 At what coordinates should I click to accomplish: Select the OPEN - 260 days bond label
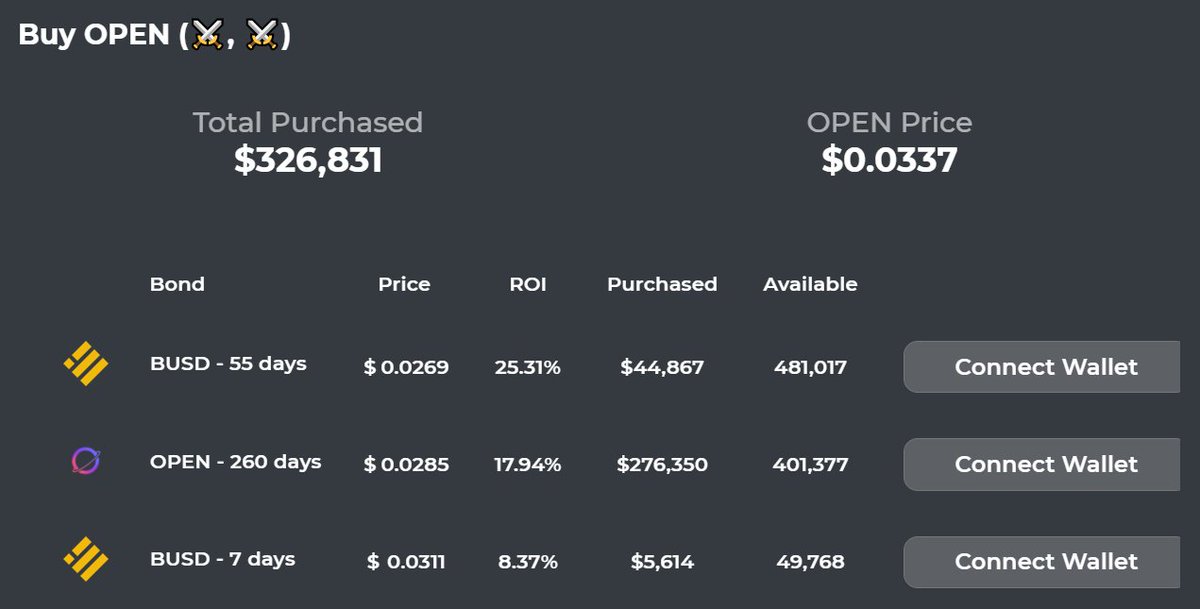236,462
